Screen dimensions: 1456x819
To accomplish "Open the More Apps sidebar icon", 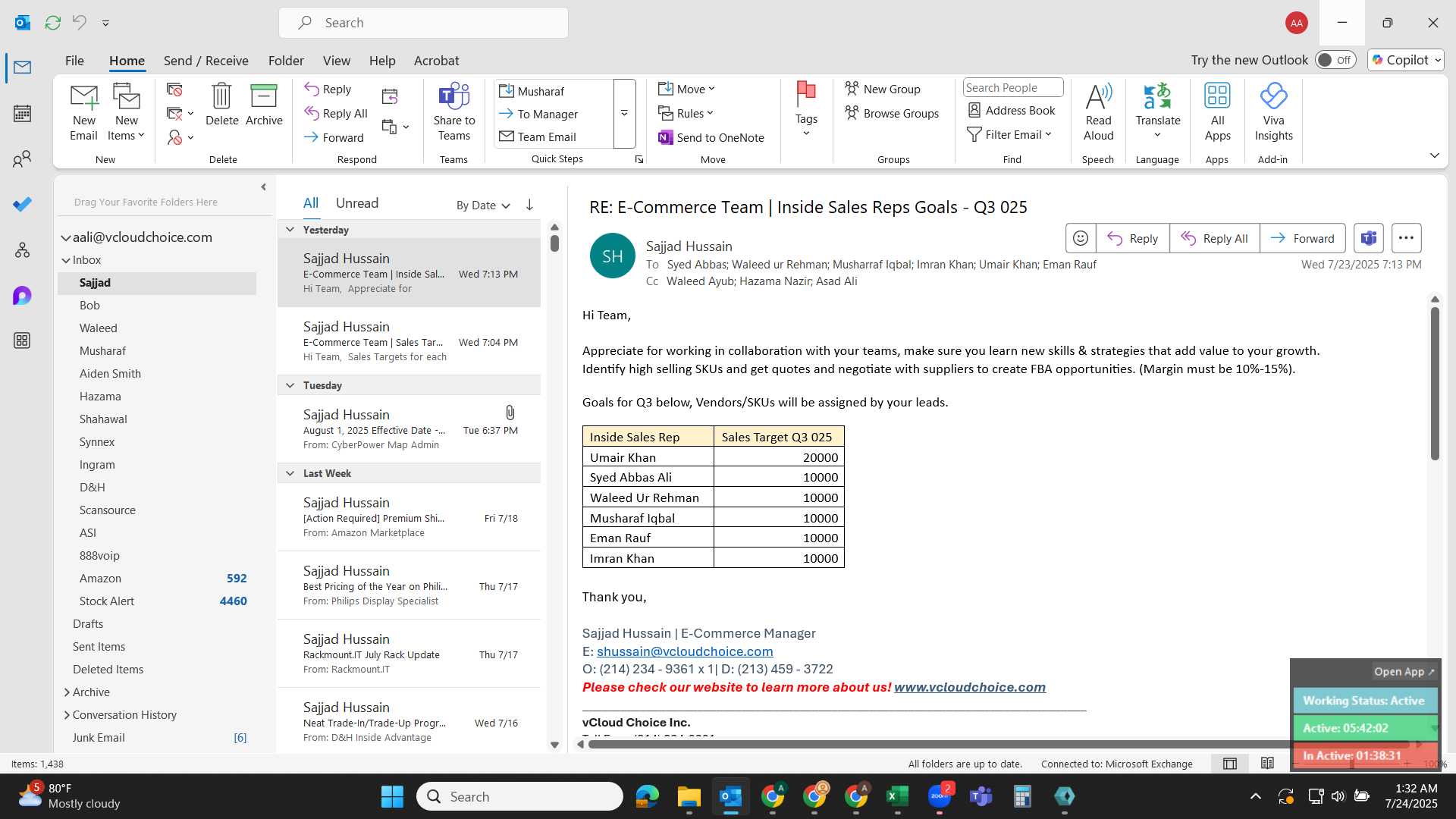I will (x=22, y=340).
